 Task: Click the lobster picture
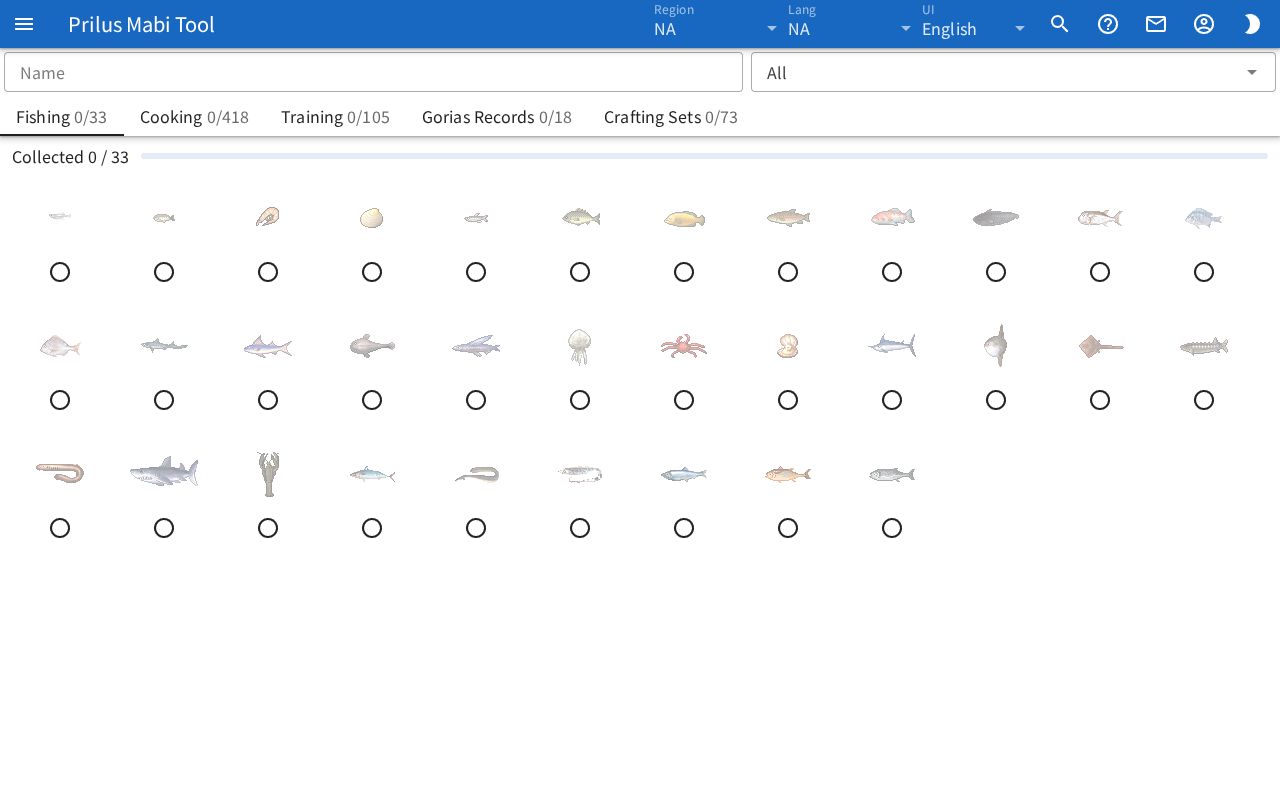tap(268, 474)
